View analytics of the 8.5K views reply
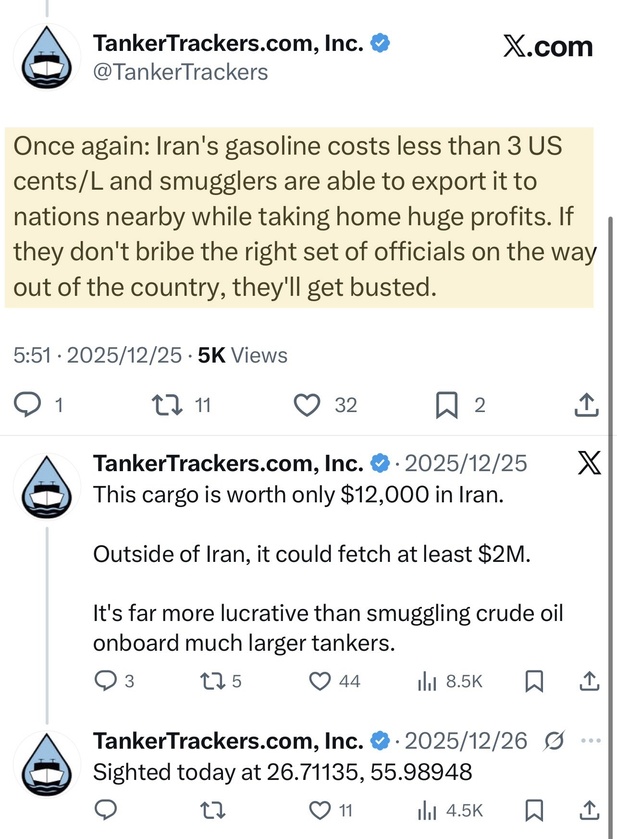Image resolution: width=617 pixels, height=839 pixels. pos(428,681)
